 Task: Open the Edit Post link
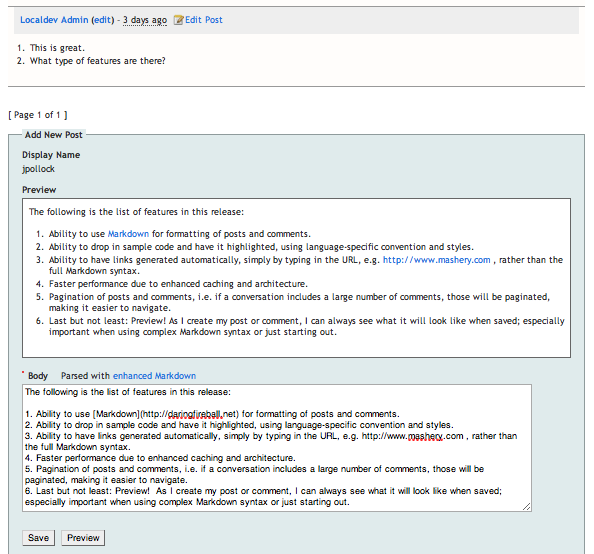[x=203, y=20]
